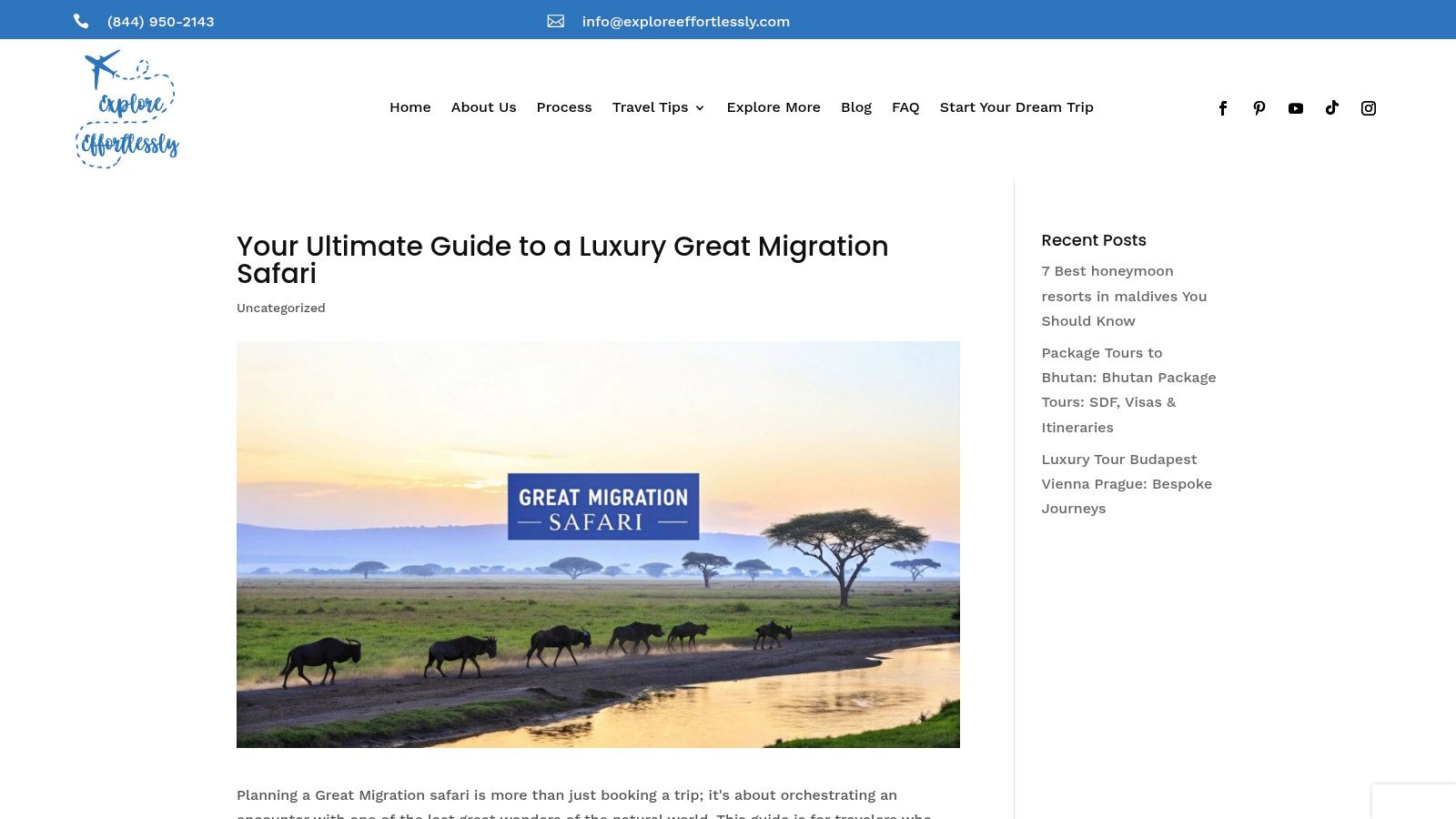
Task: Visit the YouTube channel icon
Action: point(1296,108)
